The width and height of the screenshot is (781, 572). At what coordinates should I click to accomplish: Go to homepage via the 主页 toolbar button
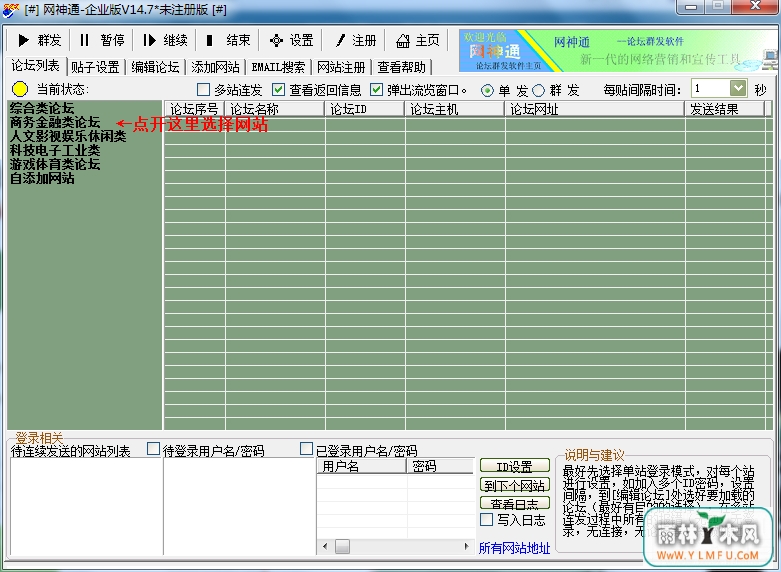[x=417, y=40]
